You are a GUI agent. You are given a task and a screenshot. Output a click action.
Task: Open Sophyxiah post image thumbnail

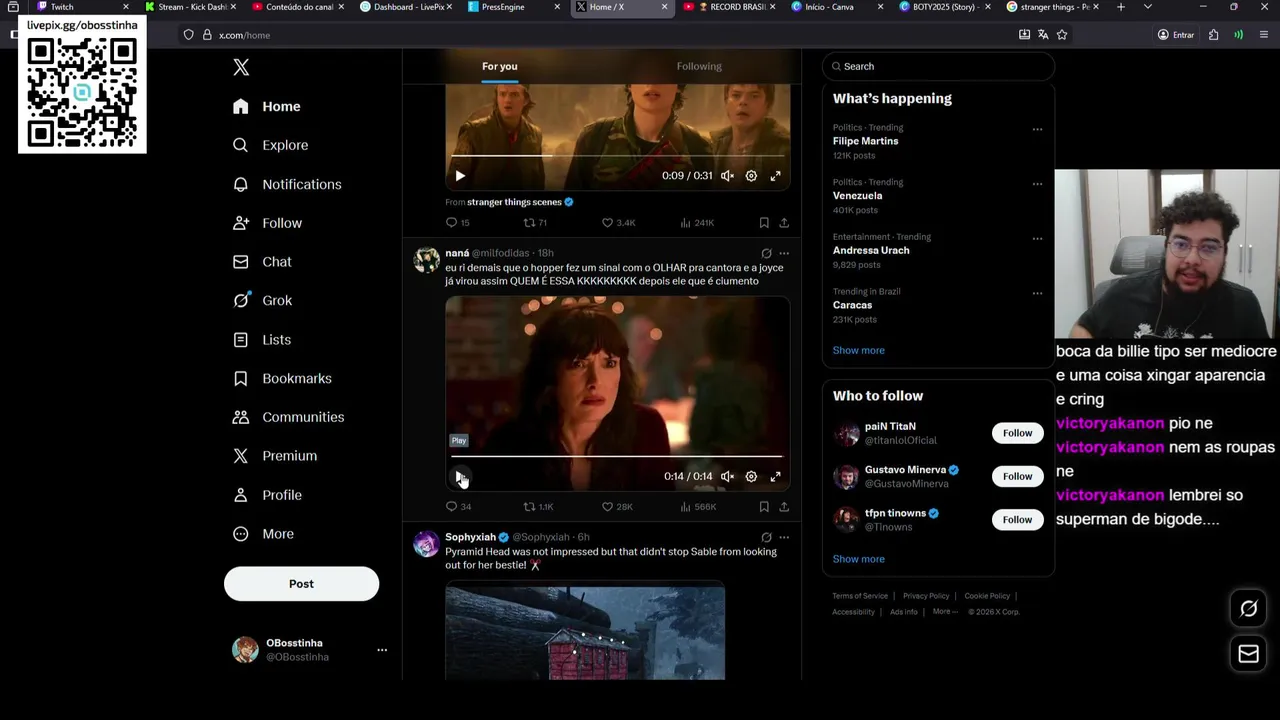(585, 633)
